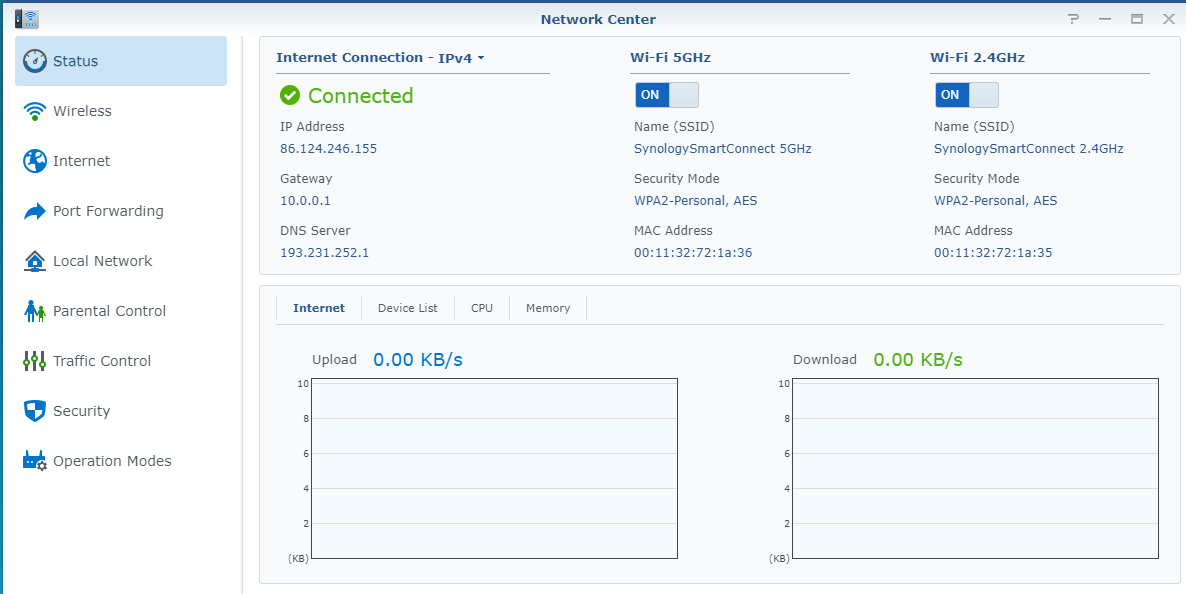The width and height of the screenshot is (1186, 594).
Task: Click inside the Download traffic graph
Action: tap(976, 468)
